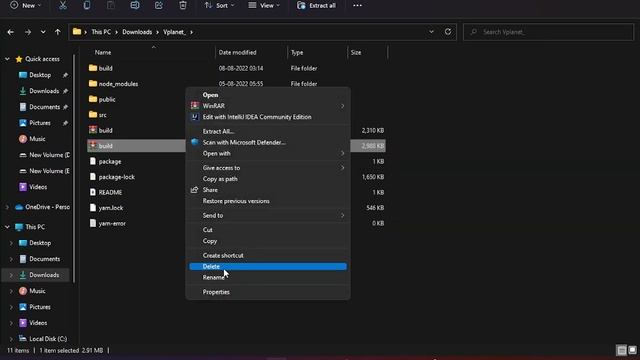Click the Microsoft Defender shield icon
This screenshot has height=360, width=640.
click(x=195, y=142)
